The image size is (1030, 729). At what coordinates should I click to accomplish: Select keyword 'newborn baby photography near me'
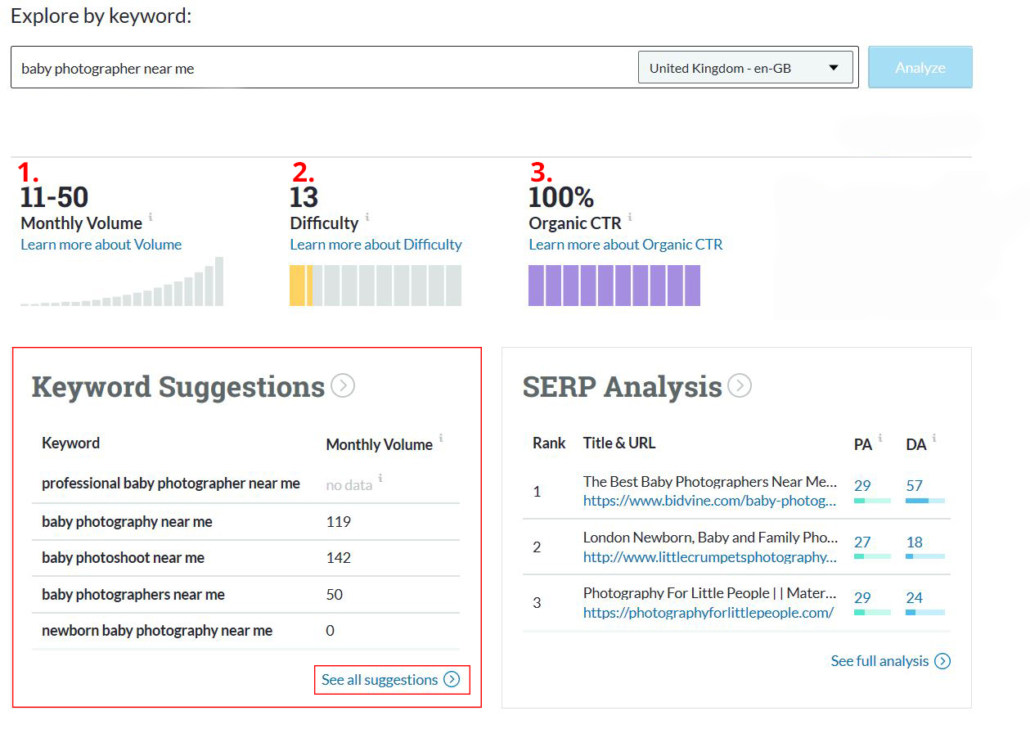click(157, 630)
